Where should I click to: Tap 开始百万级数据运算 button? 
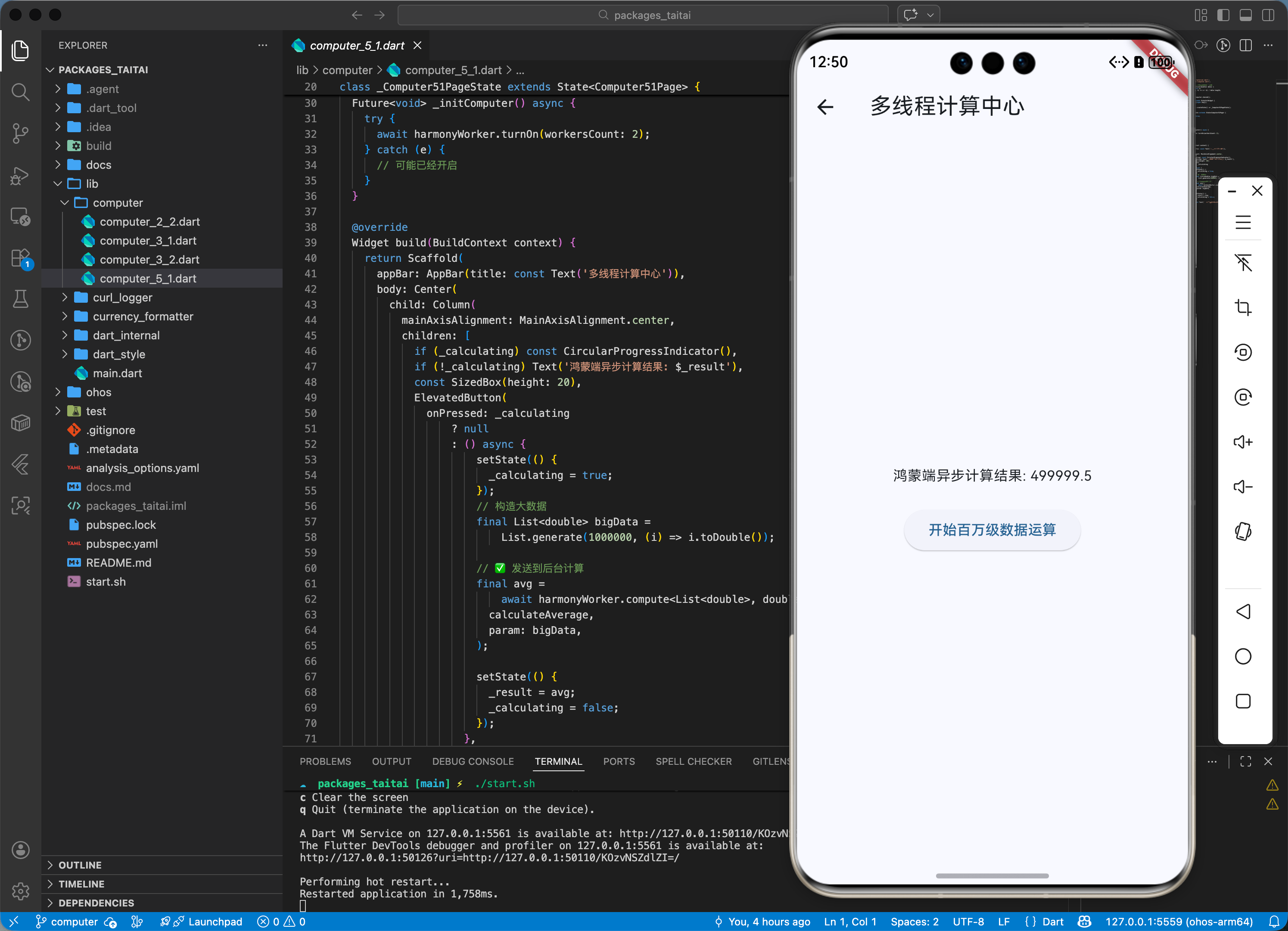point(992,530)
